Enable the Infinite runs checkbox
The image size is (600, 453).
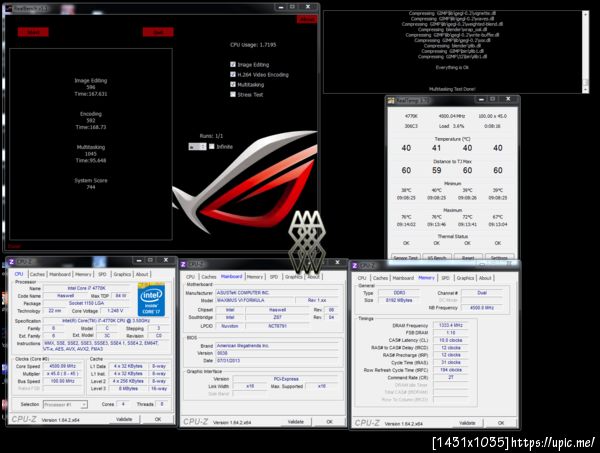pyautogui.click(x=212, y=147)
